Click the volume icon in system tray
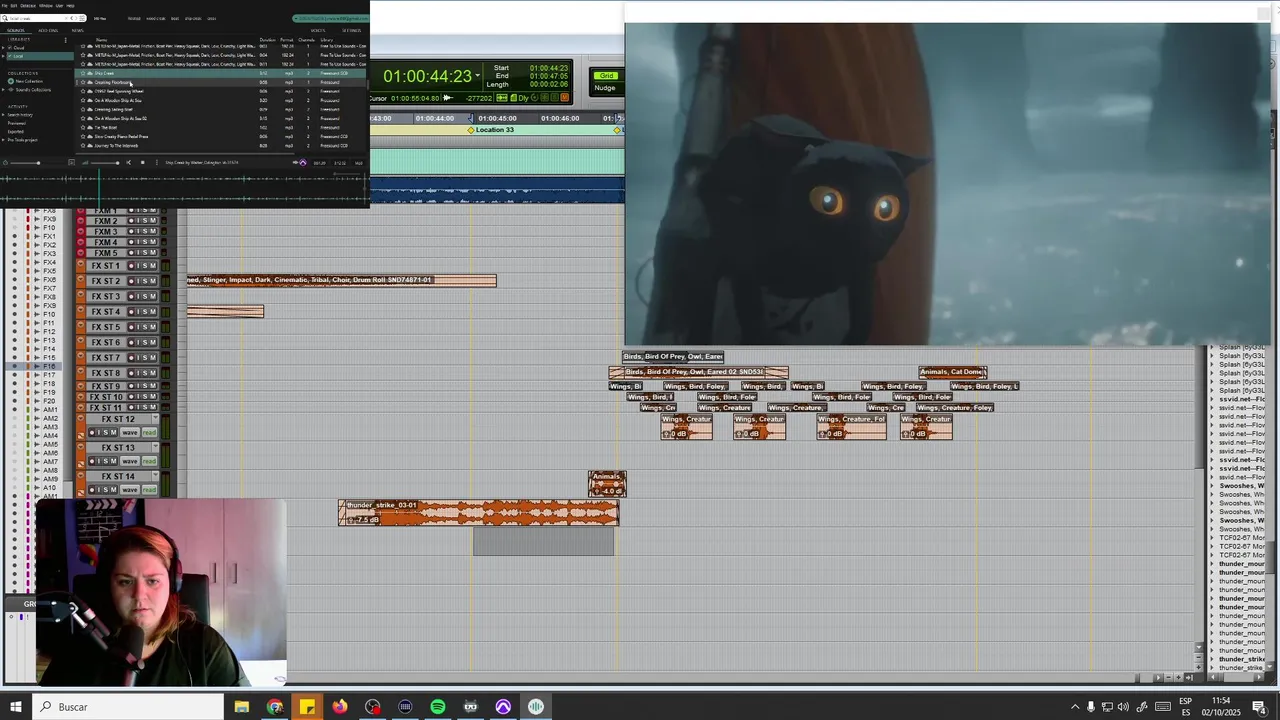 pyautogui.click(x=1123, y=707)
